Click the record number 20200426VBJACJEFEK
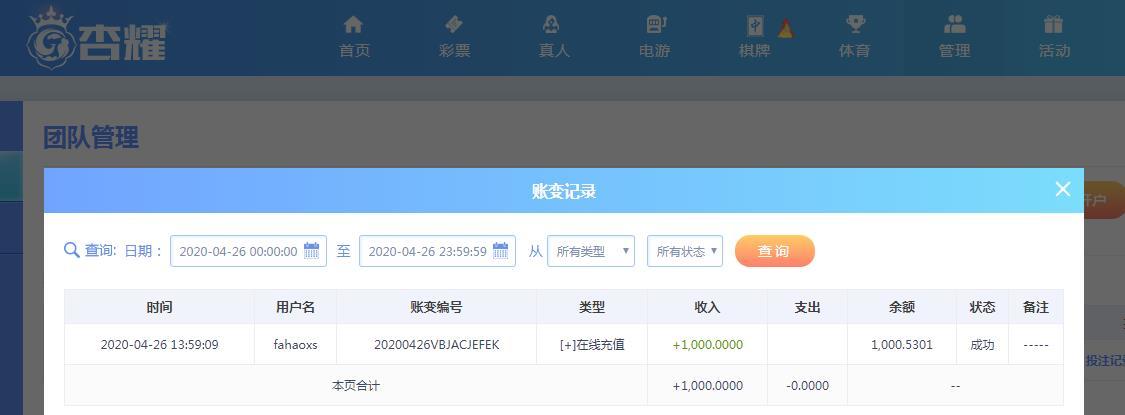The width and height of the screenshot is (1125, 415). pyautogui.click(x=436, y=345)
